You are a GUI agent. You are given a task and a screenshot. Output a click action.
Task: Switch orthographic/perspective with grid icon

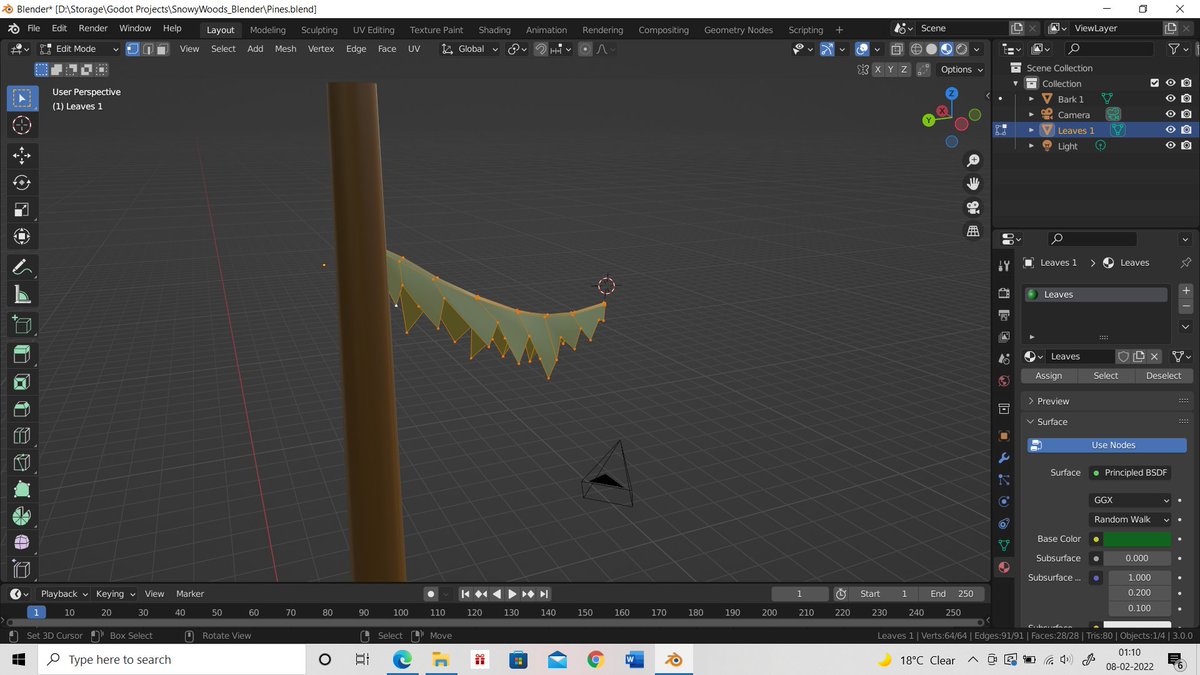click(973, 231)
